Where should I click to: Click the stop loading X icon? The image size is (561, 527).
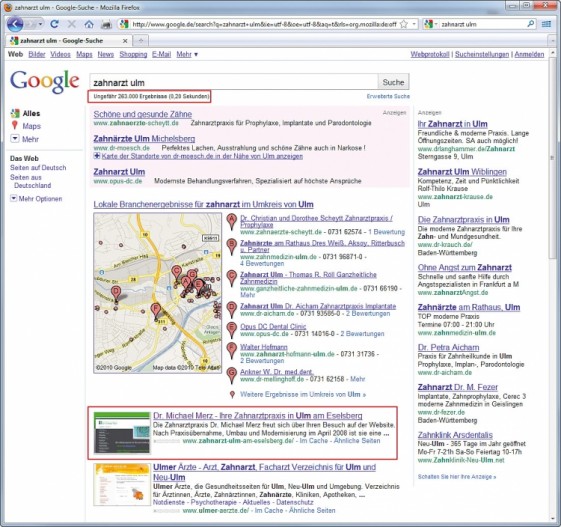click(x=72, y=24)
